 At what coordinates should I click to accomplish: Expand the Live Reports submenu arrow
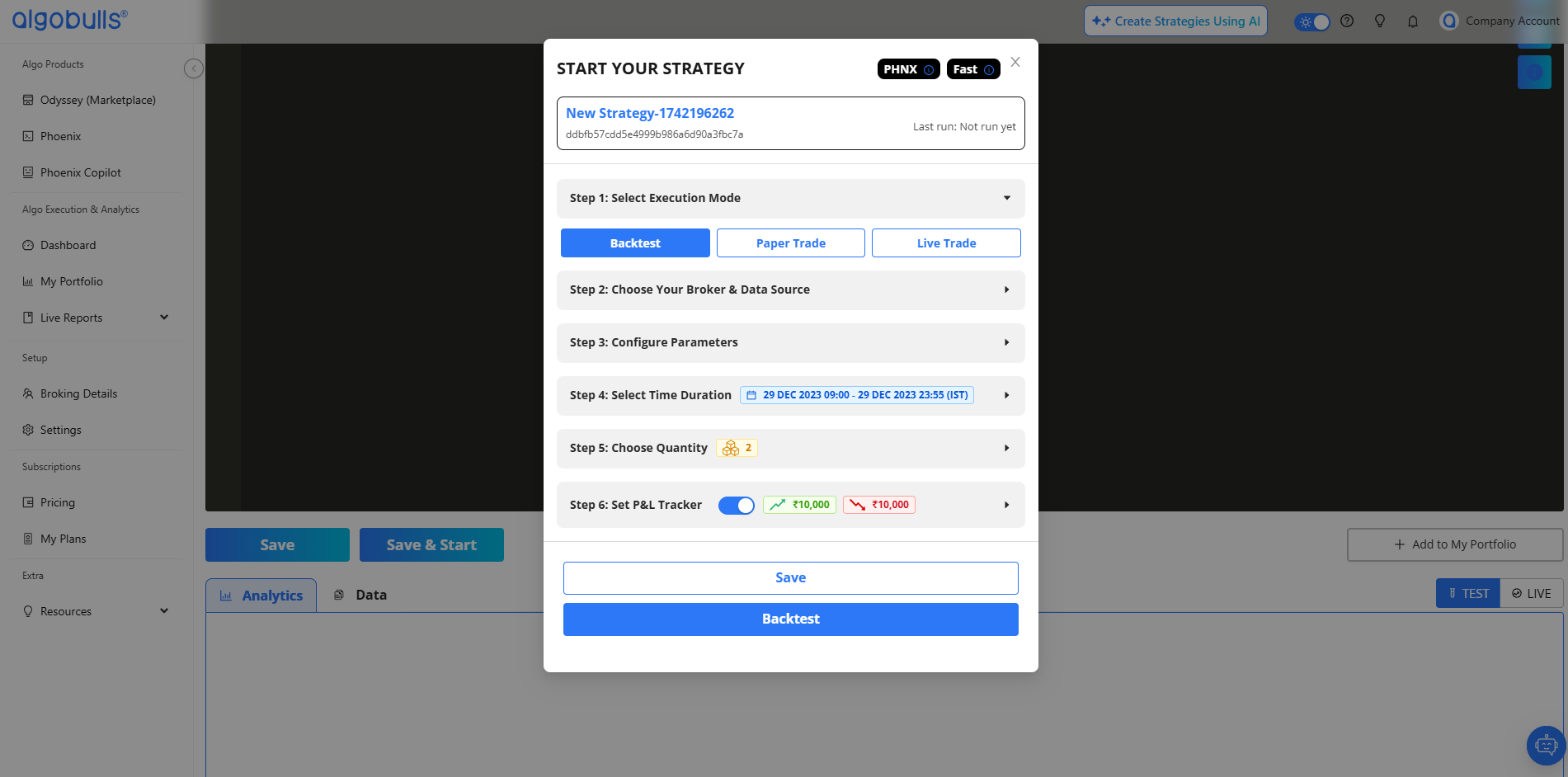coord(164,318)
